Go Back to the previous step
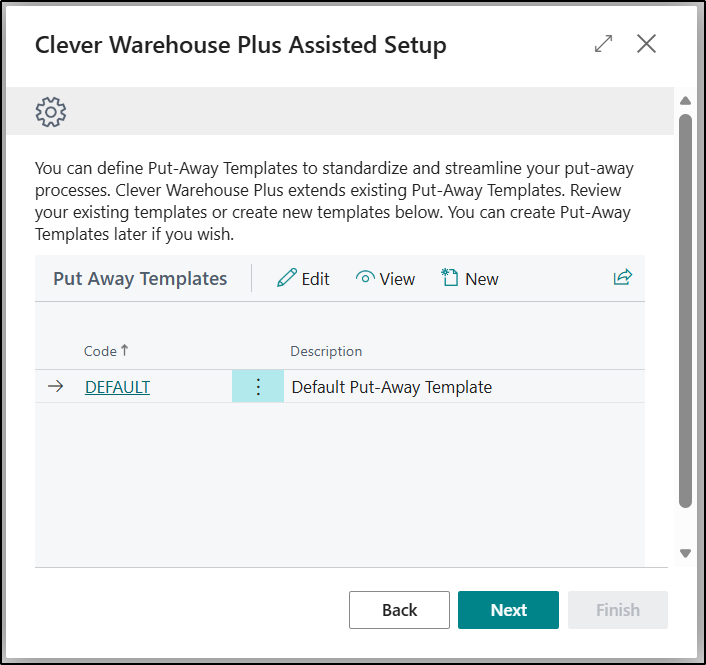Screen dimensions: 706x665 [x=399, y=610]
